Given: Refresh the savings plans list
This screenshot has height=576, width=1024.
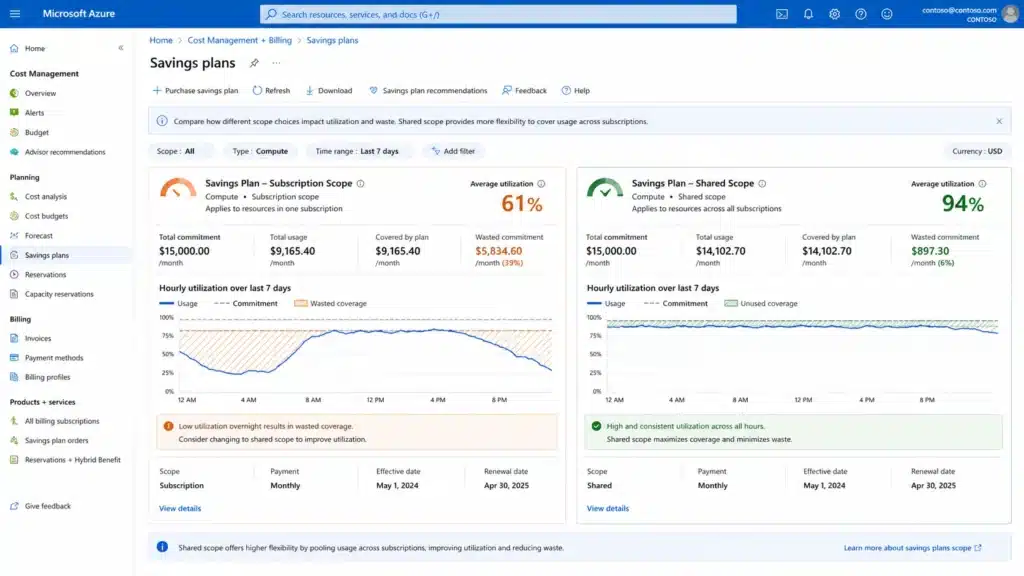Looking at the screenshot, I should tap(271, 91).
